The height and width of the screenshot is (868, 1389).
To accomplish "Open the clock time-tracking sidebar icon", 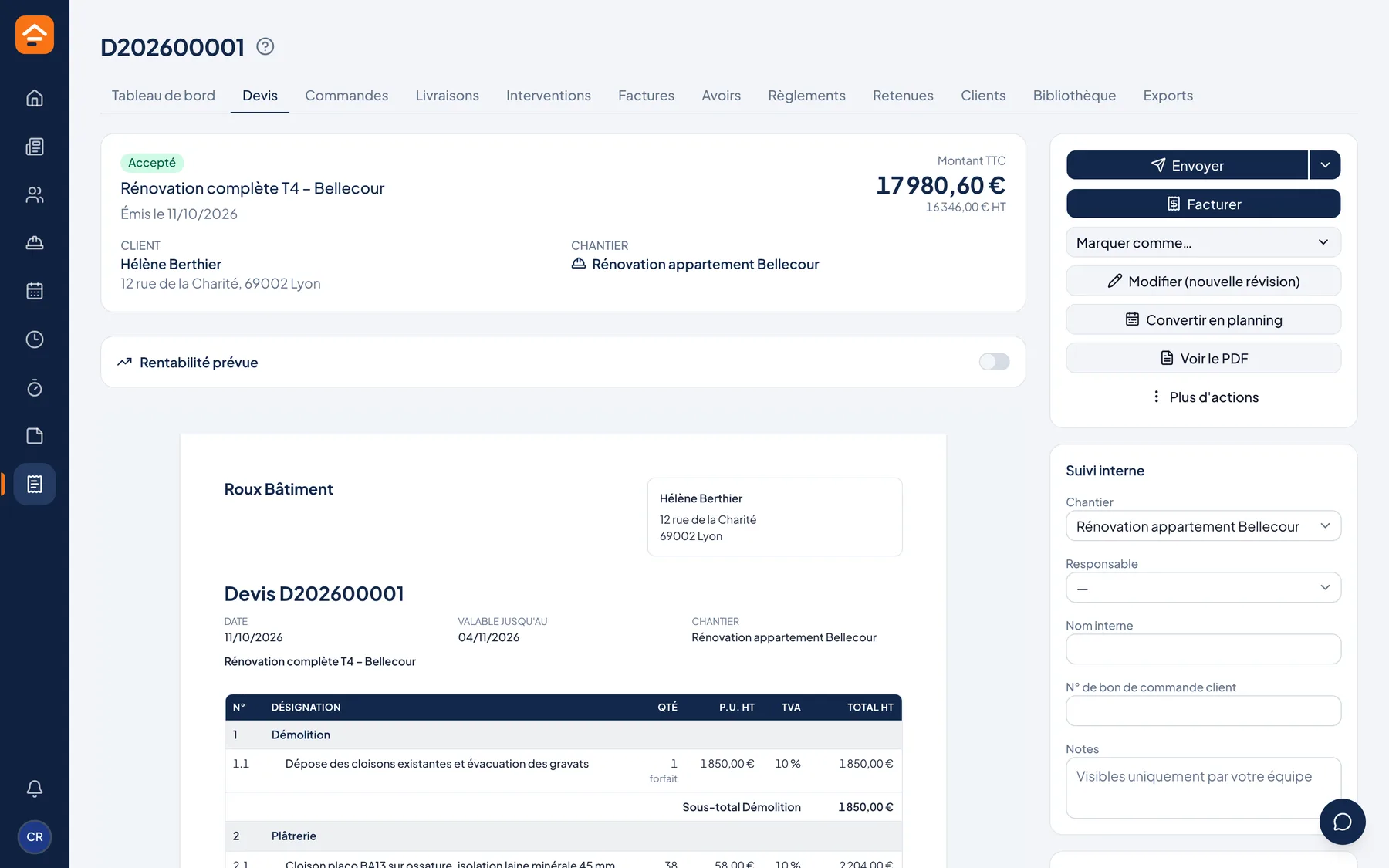I will click(35, 339).
